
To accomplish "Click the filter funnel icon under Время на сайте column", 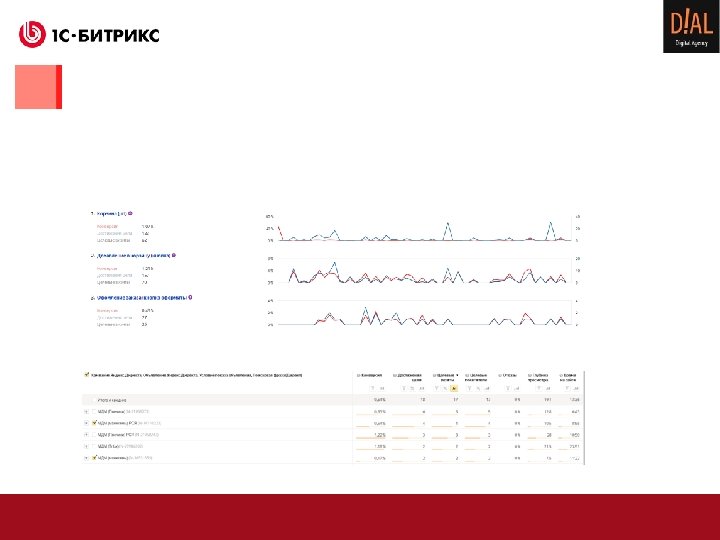I will pos(568,388).
